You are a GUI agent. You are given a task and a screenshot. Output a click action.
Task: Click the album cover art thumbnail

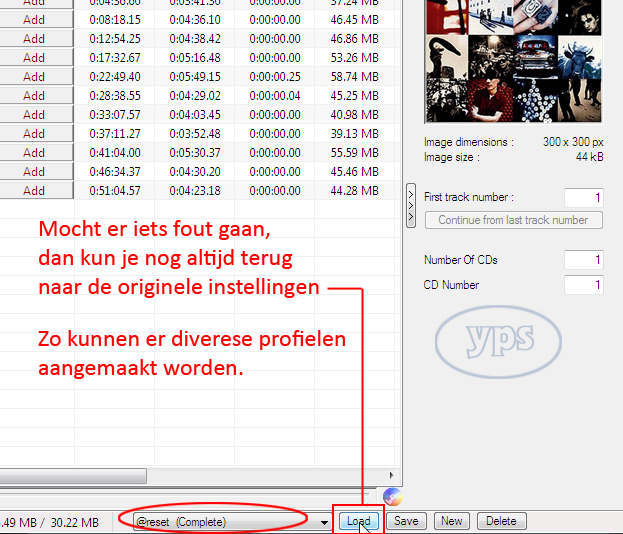pyautogui.click(x=513, y=61)
